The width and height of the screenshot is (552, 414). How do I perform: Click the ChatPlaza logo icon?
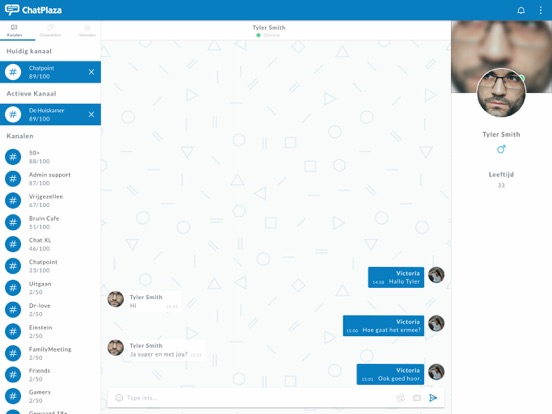pyautogui.click(x=12, y=10)
